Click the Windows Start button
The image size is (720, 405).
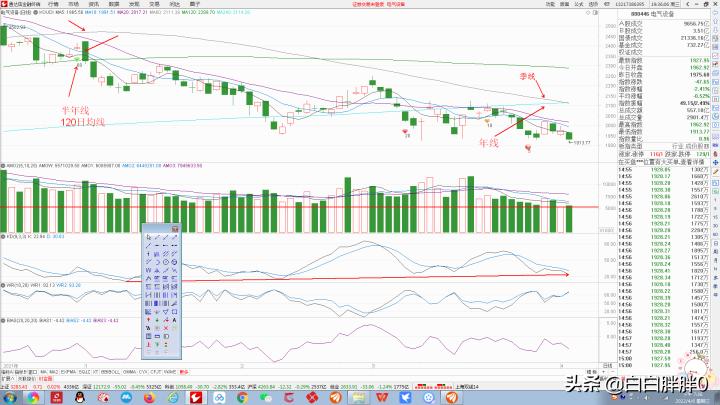pyautogui.click(x=8, y=397)
